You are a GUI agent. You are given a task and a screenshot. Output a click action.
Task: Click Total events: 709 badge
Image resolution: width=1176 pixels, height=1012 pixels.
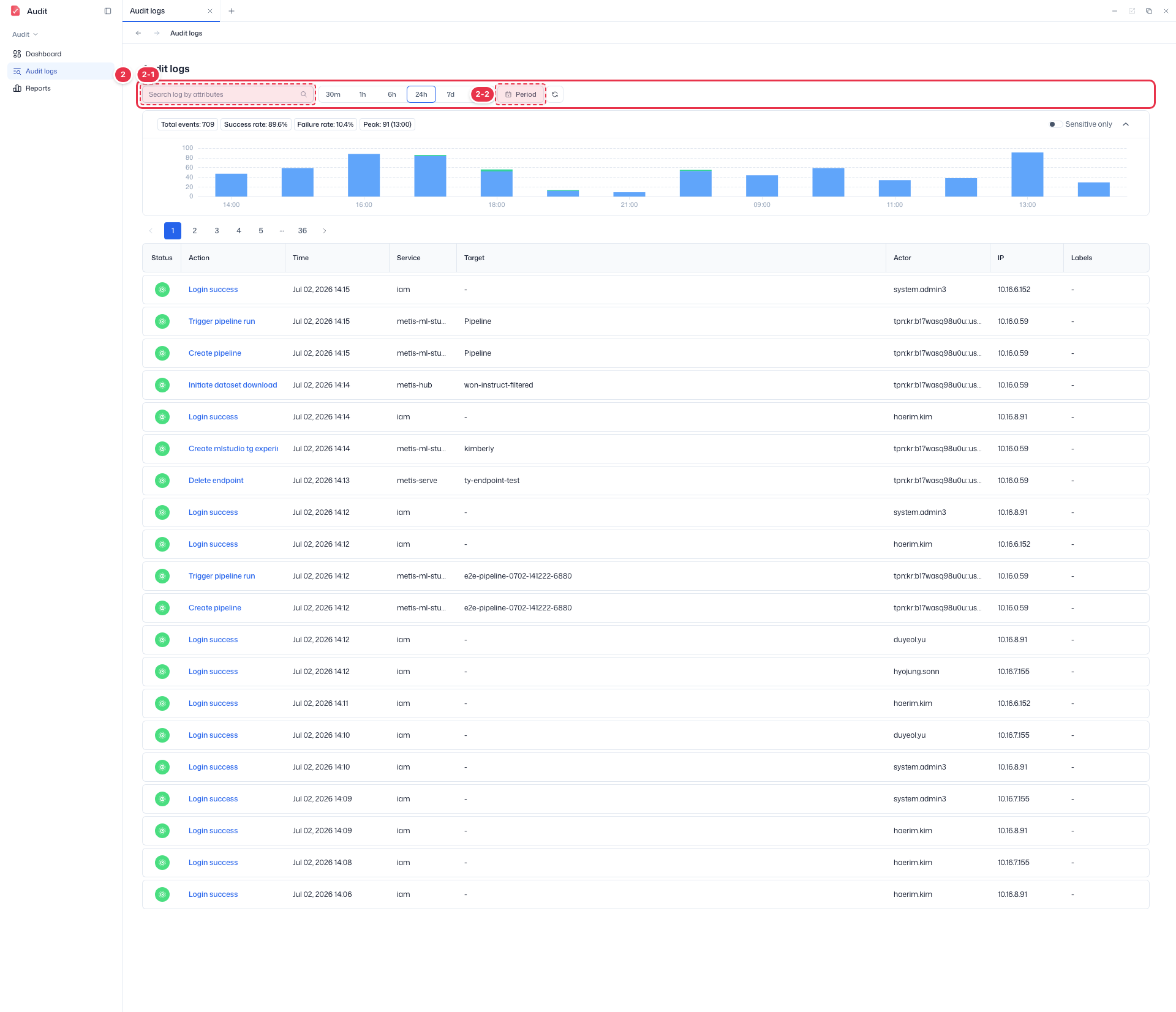coord(187,124)
